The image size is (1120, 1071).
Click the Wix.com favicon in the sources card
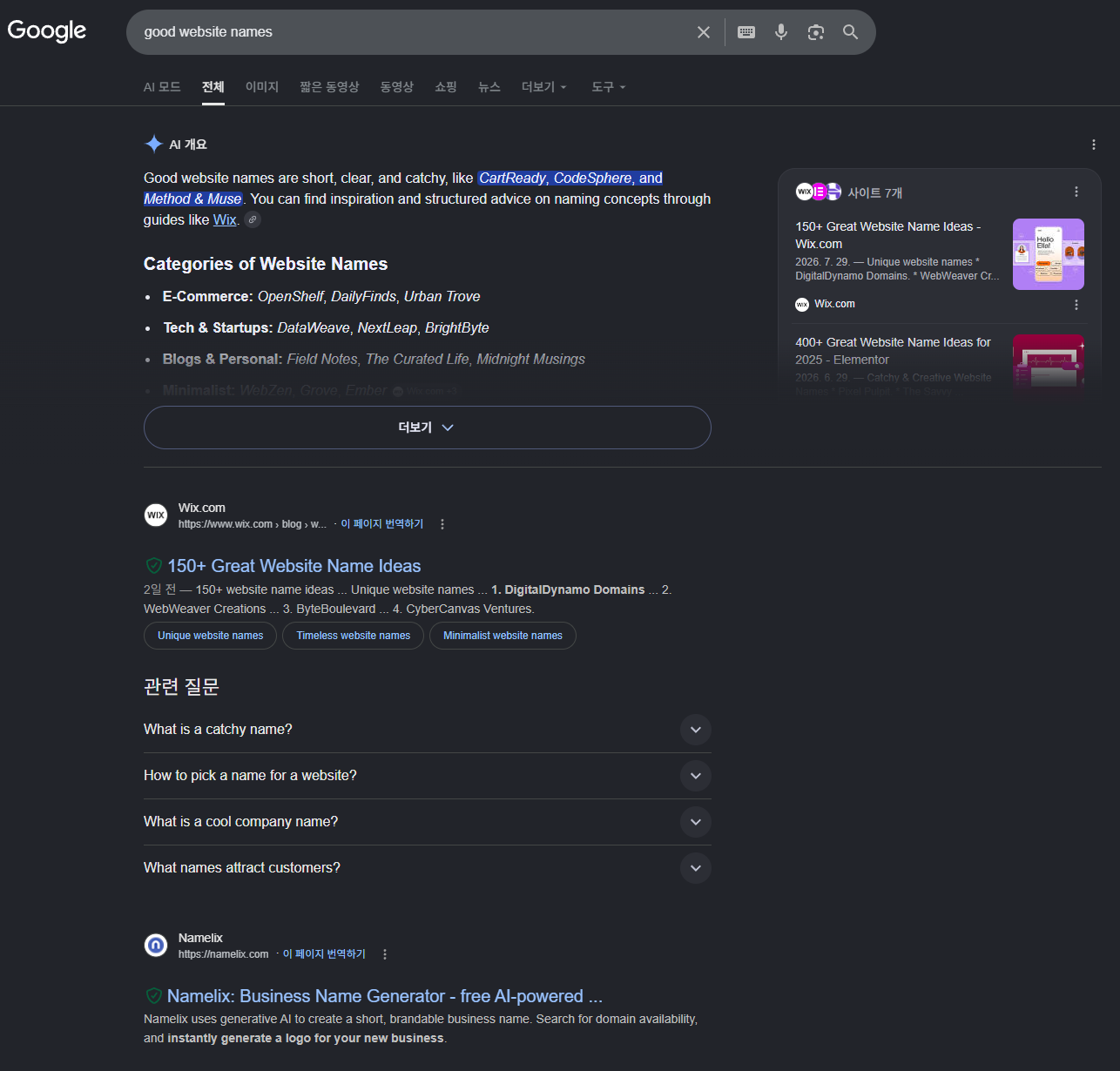point(802,304)
